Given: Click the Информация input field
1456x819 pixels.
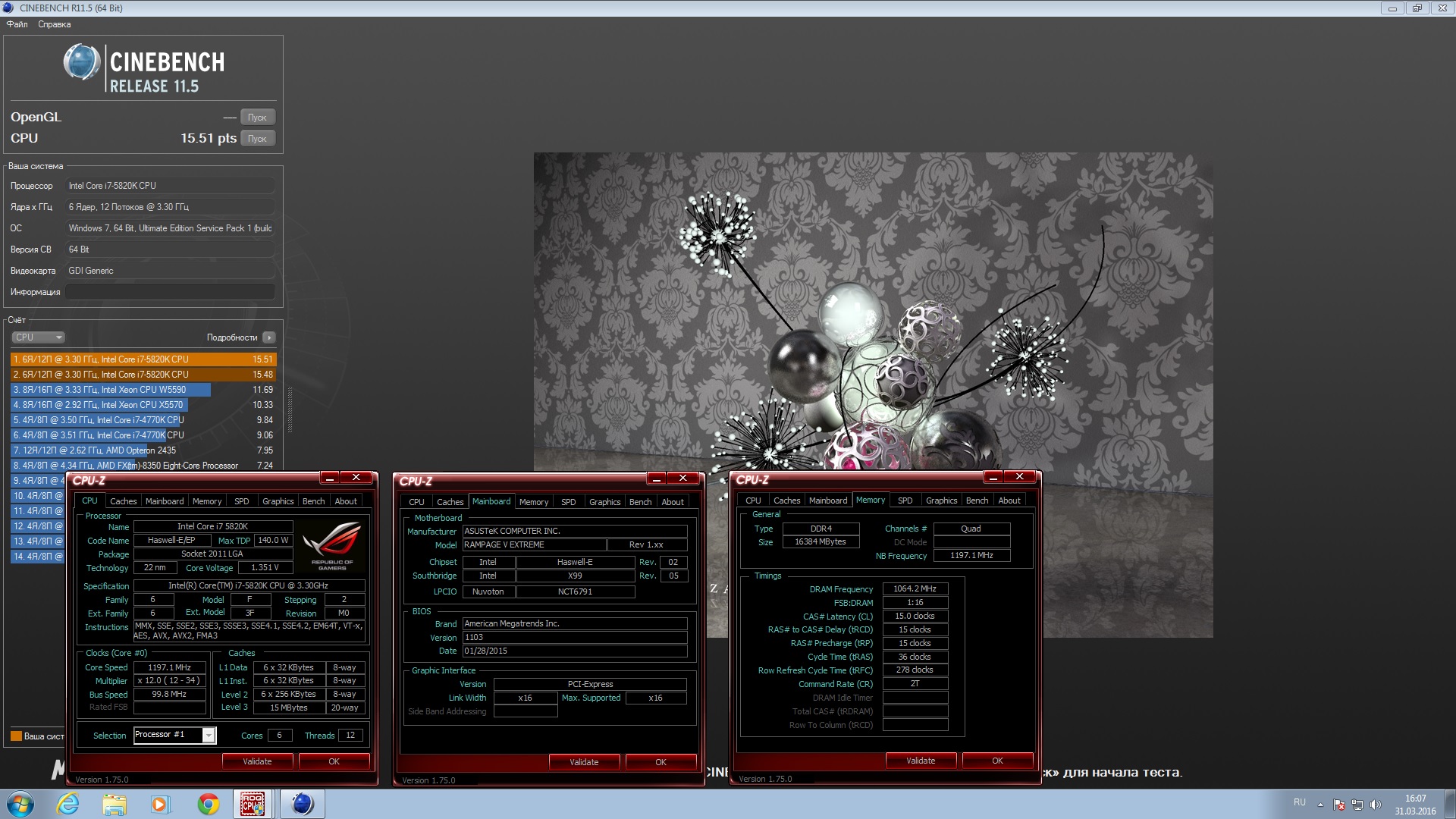Looking at the screenshot, I should pyautogui.click(x=170, y=292).
